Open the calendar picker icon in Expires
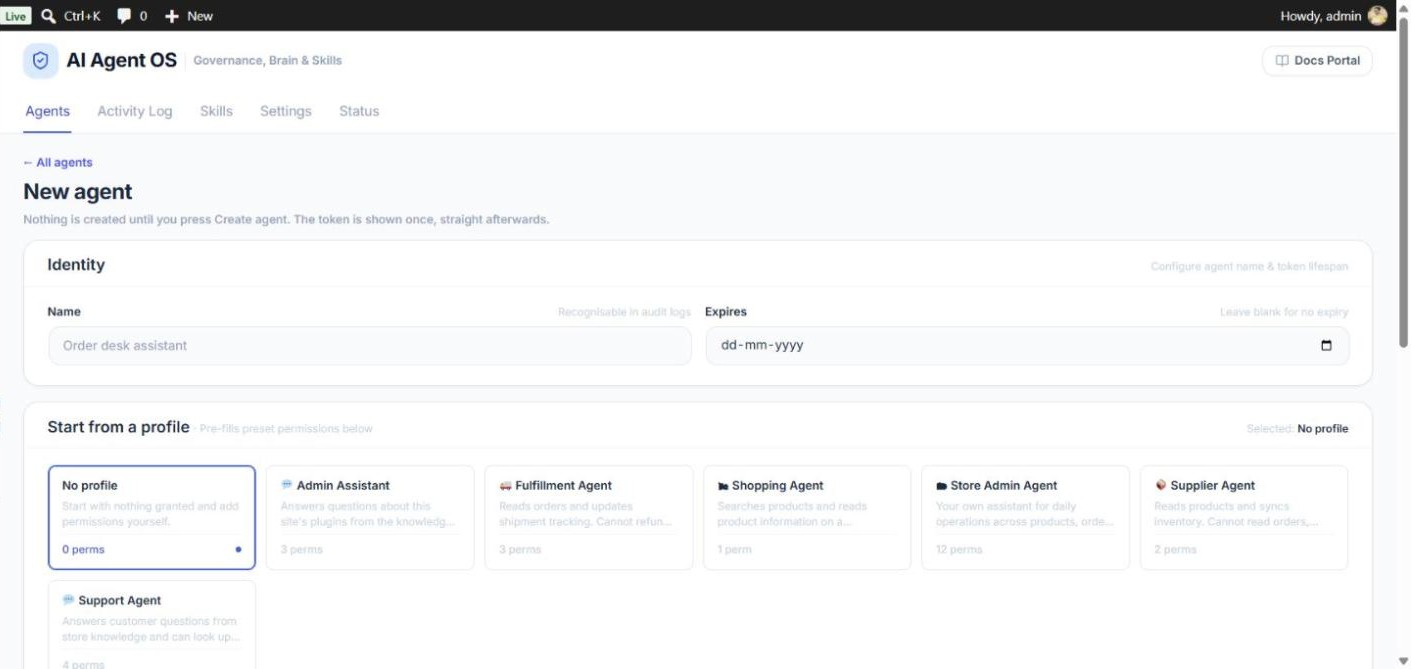 pyautogui.click(x=1327, y=346)
